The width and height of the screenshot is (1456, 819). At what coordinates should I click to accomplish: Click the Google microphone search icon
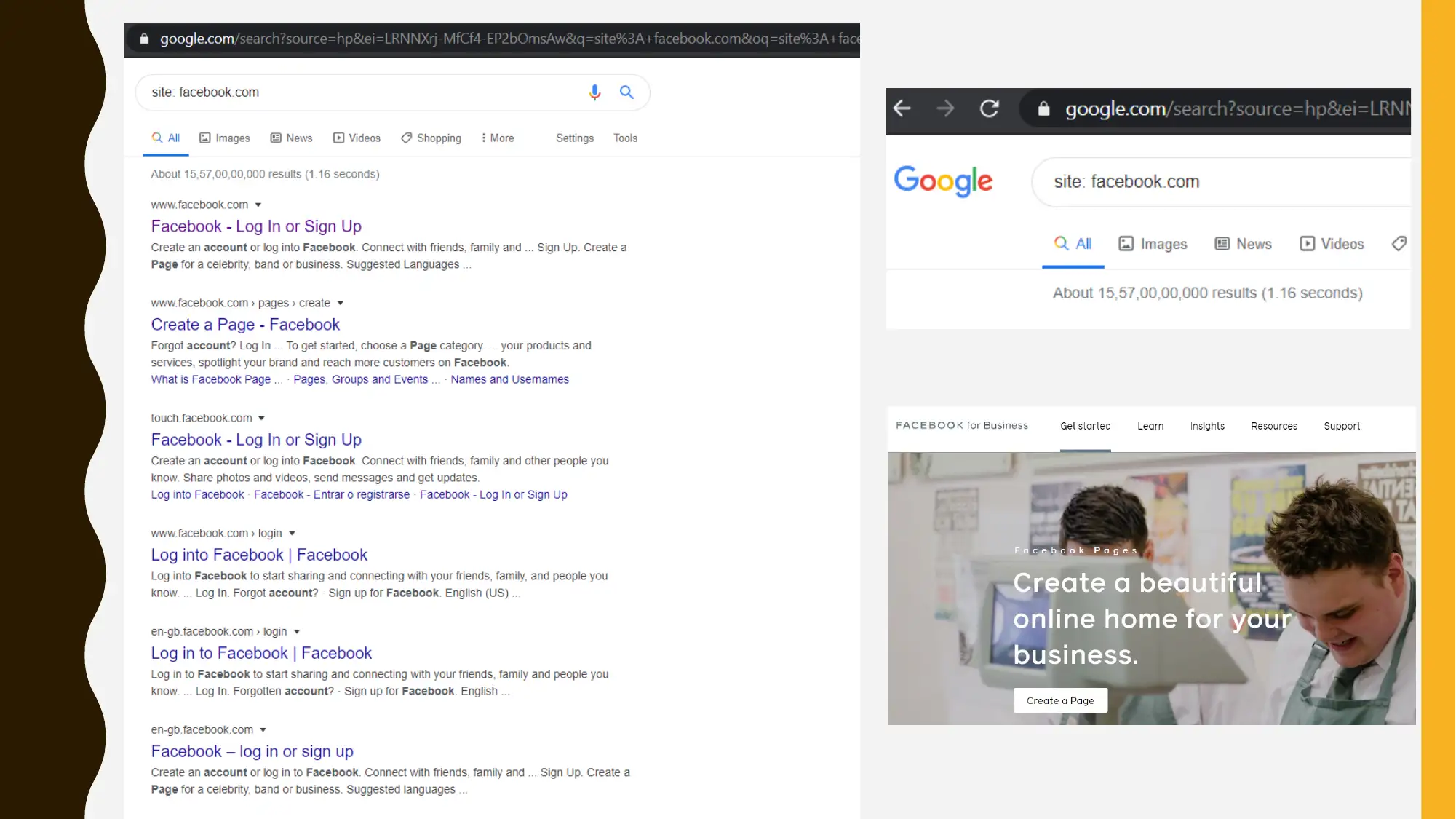tap(594, 91)
